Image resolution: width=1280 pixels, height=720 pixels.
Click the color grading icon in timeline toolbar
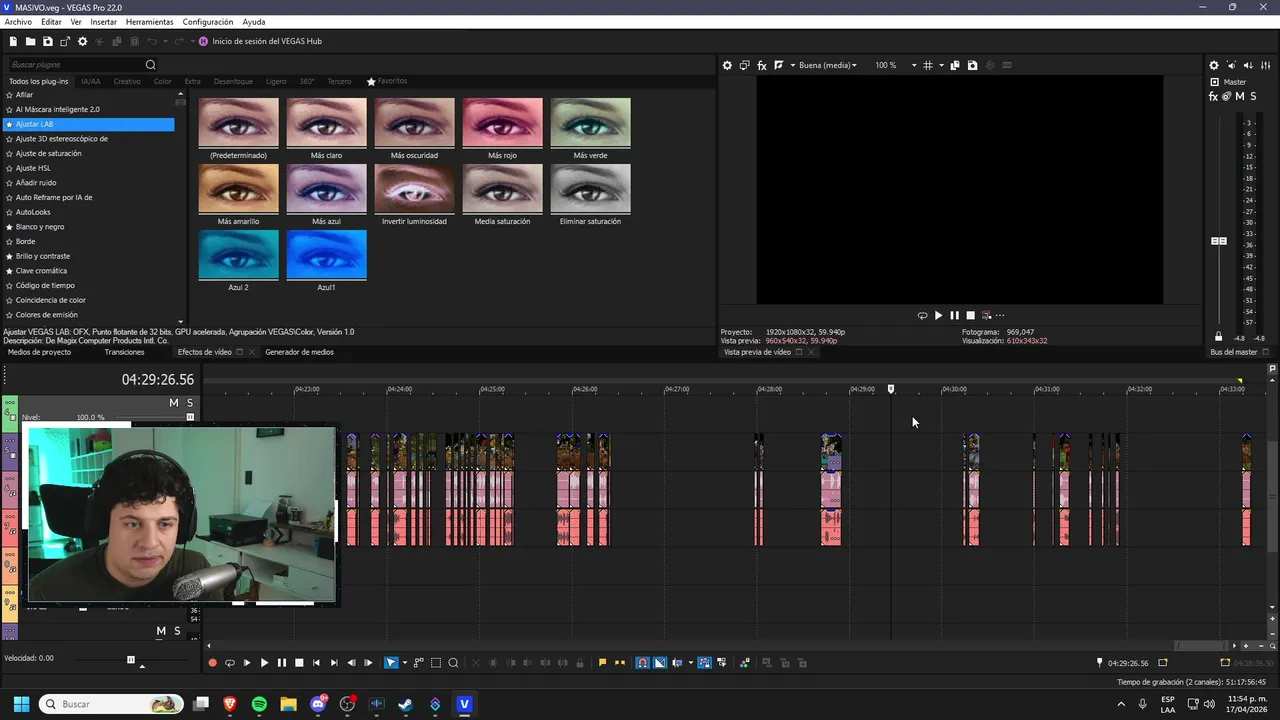(x=744, y=662)
